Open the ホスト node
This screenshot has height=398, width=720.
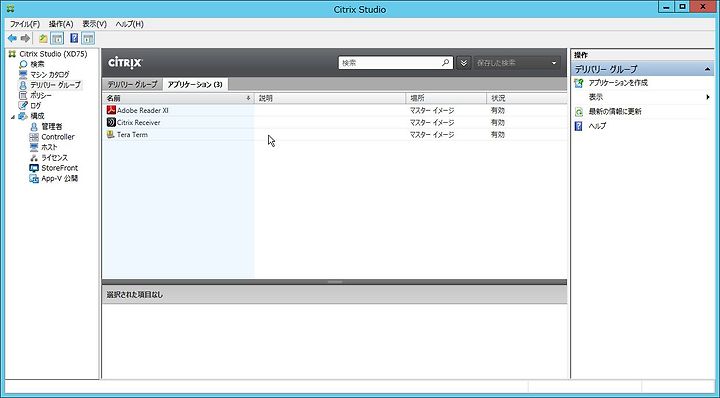49,147
